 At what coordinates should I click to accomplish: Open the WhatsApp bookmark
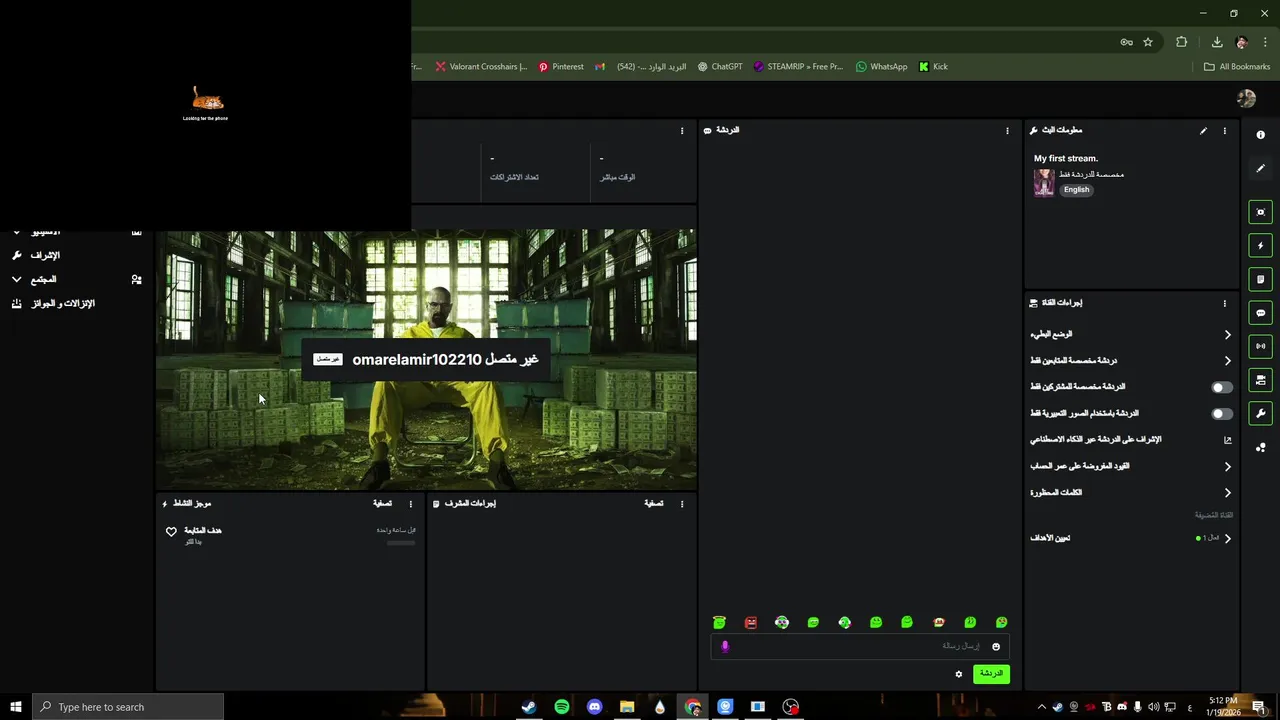tap(881, 67)
